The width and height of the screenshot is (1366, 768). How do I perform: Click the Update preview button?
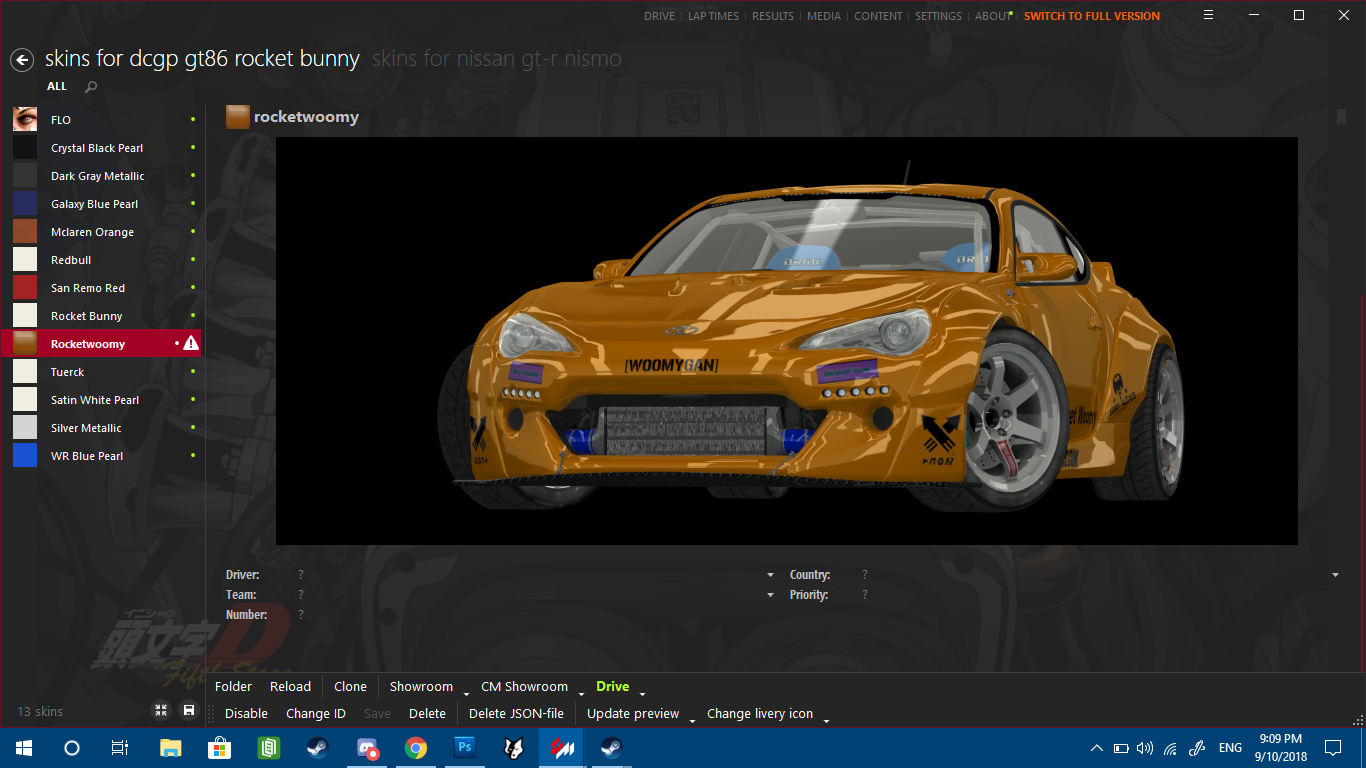633,714
